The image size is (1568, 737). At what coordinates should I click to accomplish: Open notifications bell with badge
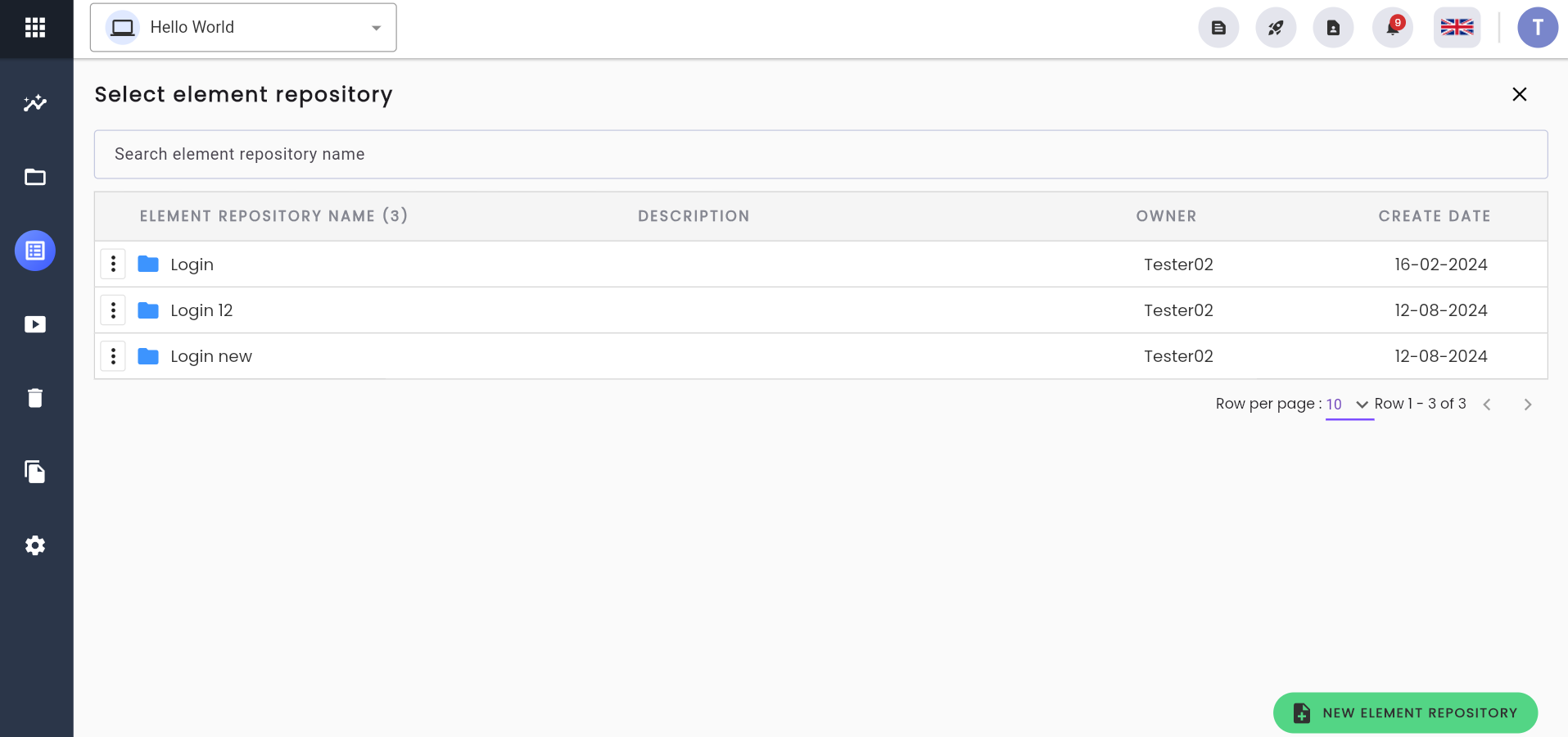click(x=1393, y=28)
